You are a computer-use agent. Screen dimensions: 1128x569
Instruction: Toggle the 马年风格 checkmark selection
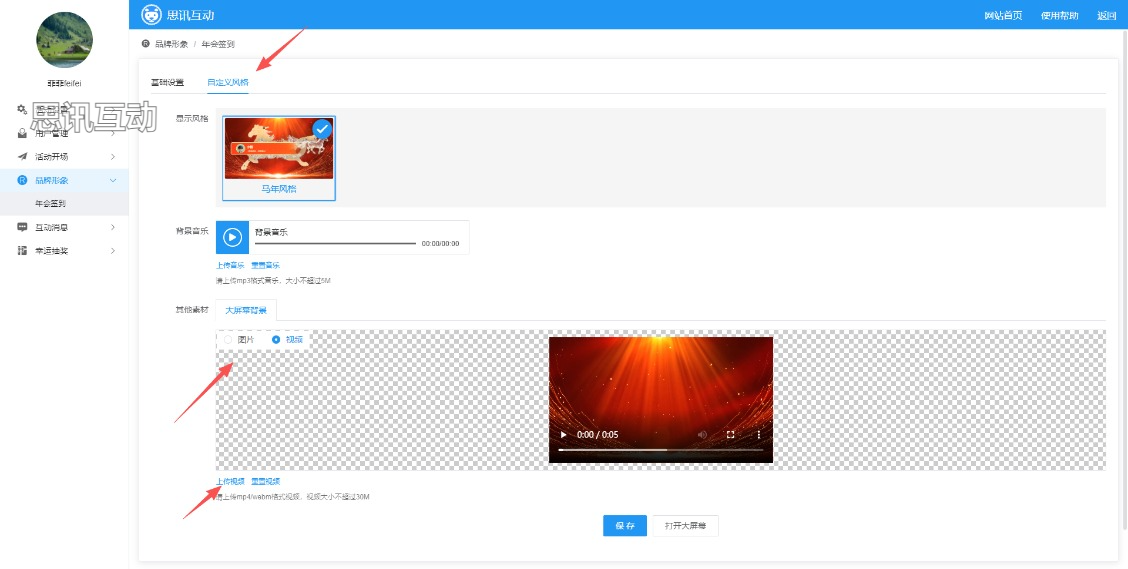coord(321,129)
